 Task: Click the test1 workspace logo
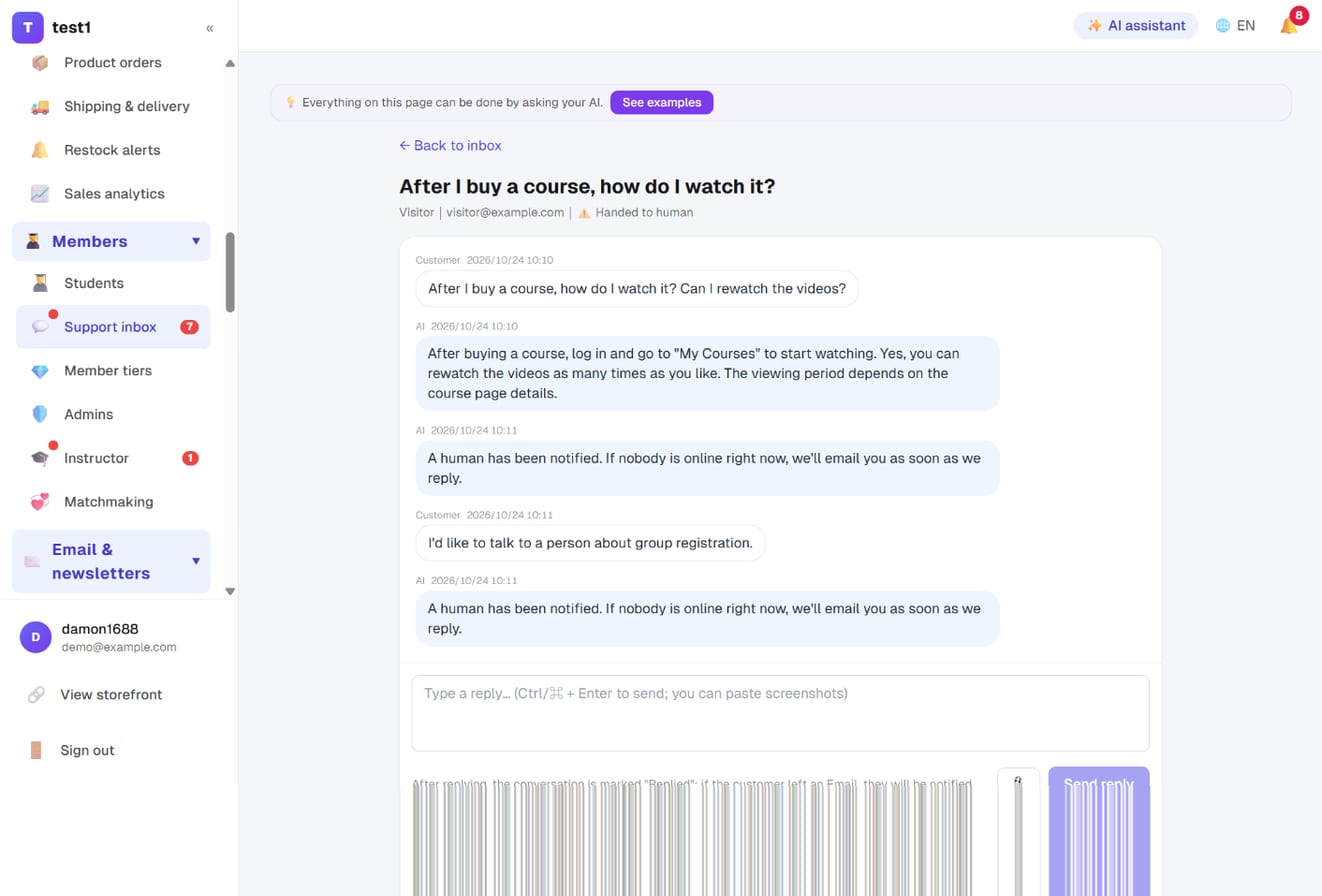click(x=28, y=28)
